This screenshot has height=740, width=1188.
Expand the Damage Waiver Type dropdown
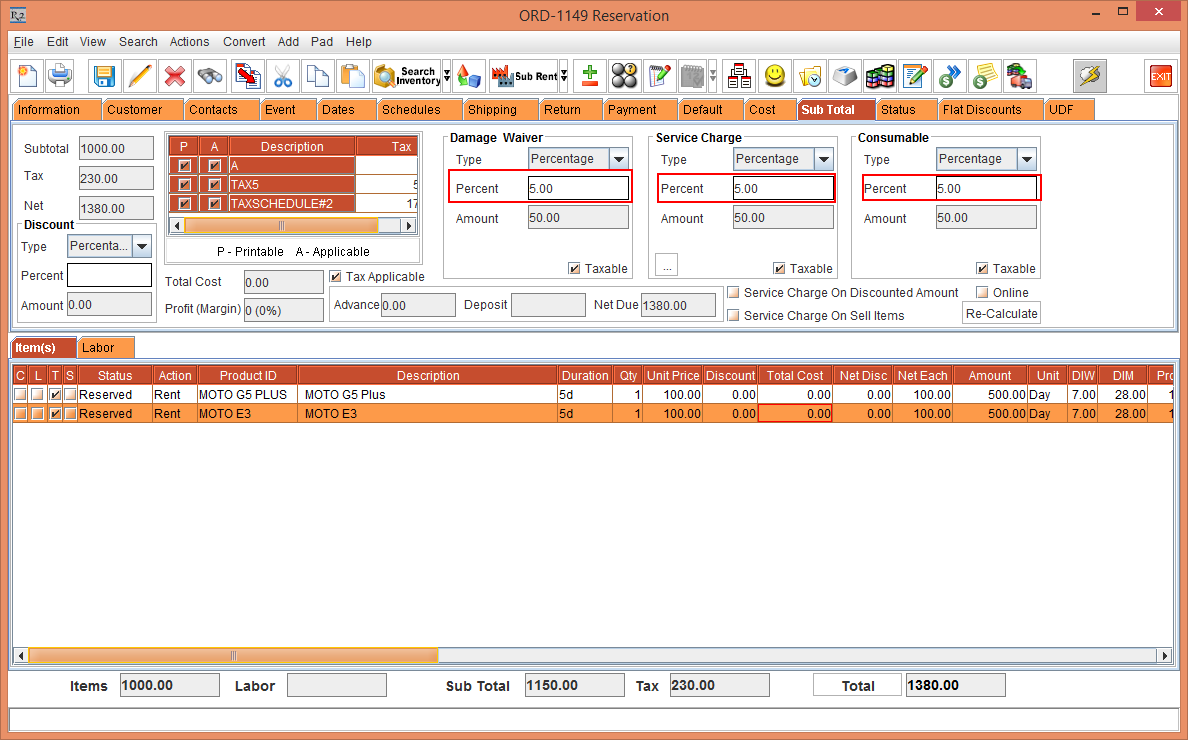point(618,159)
